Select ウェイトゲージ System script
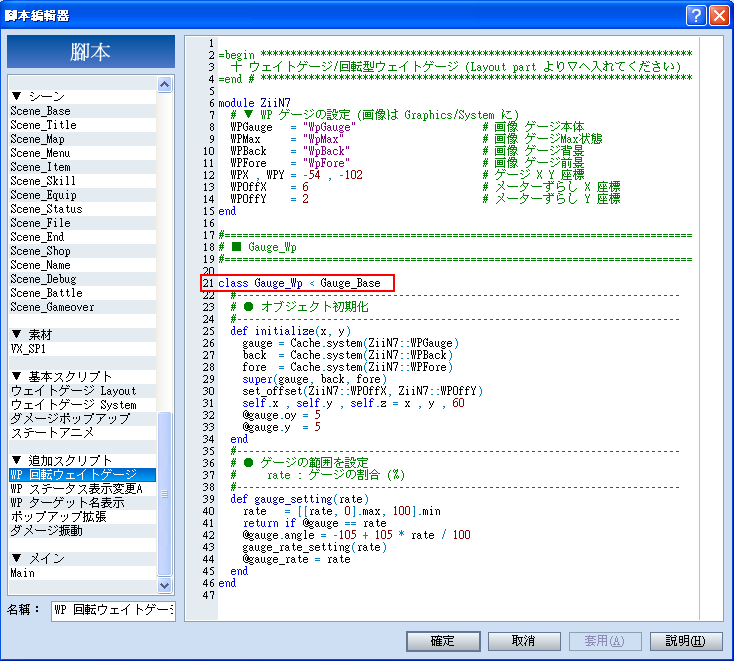This screenshot has height=661, width=734. coord(82,405)
